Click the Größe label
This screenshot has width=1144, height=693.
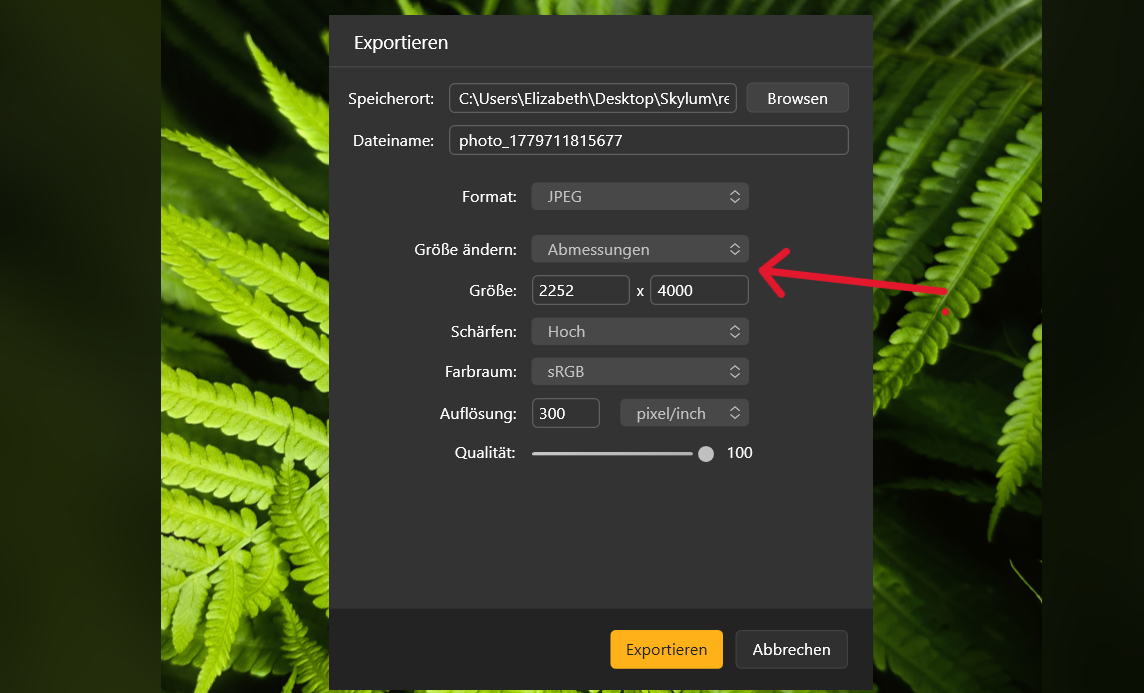point(492,290)
